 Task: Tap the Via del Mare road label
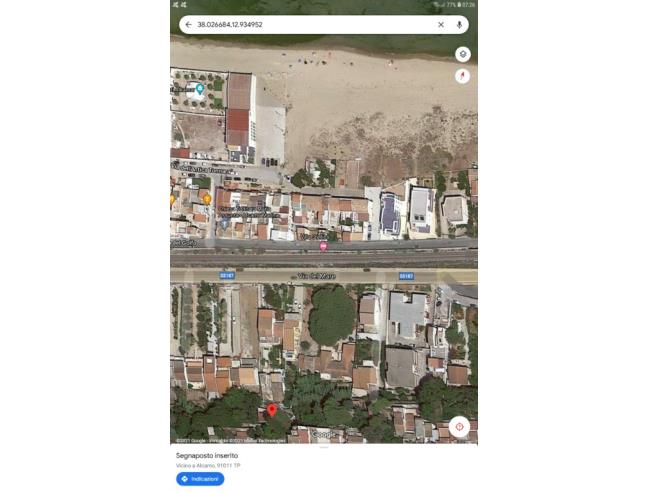(316, 276)
